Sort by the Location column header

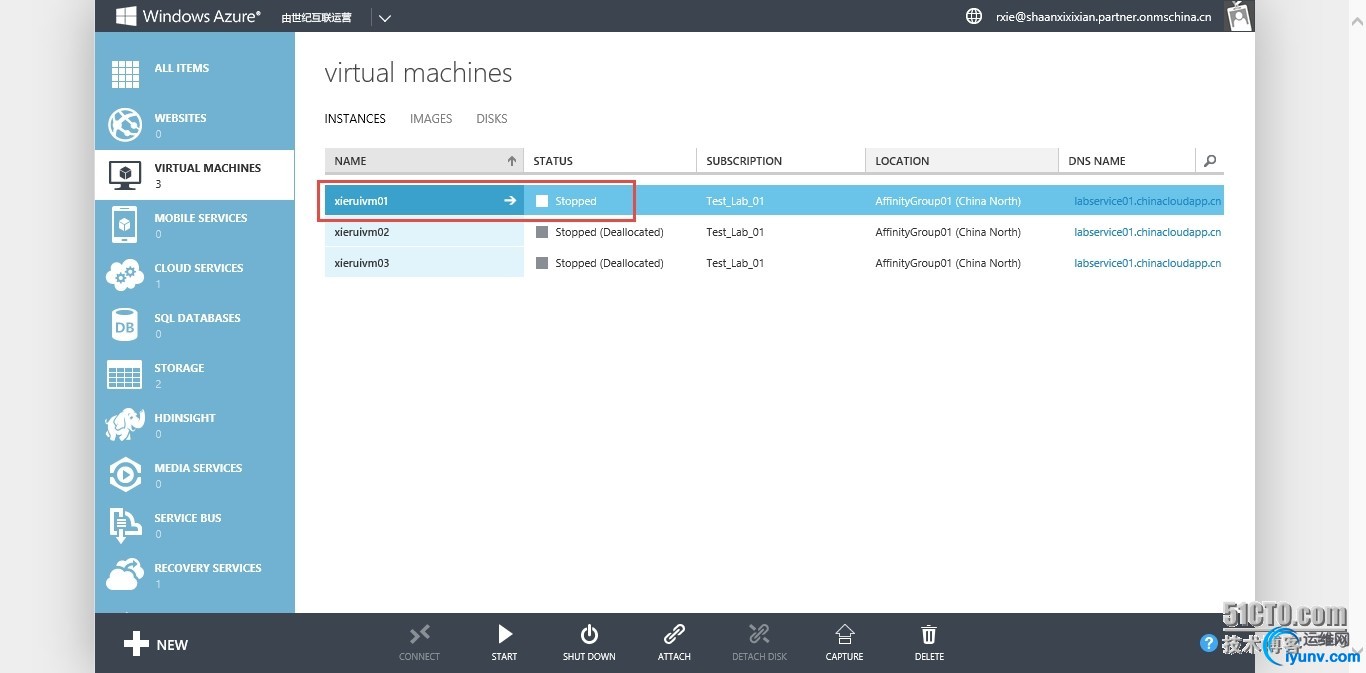pyautogui.click(x=962, y=161)
